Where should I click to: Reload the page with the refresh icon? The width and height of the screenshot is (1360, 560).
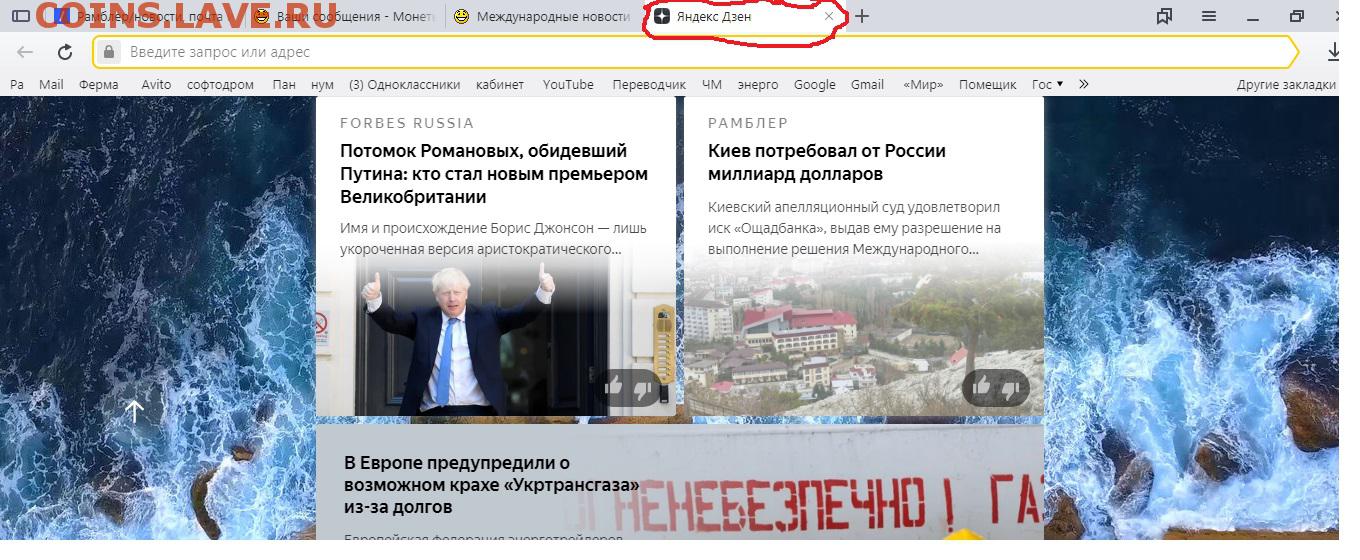(x=65, y=52)
